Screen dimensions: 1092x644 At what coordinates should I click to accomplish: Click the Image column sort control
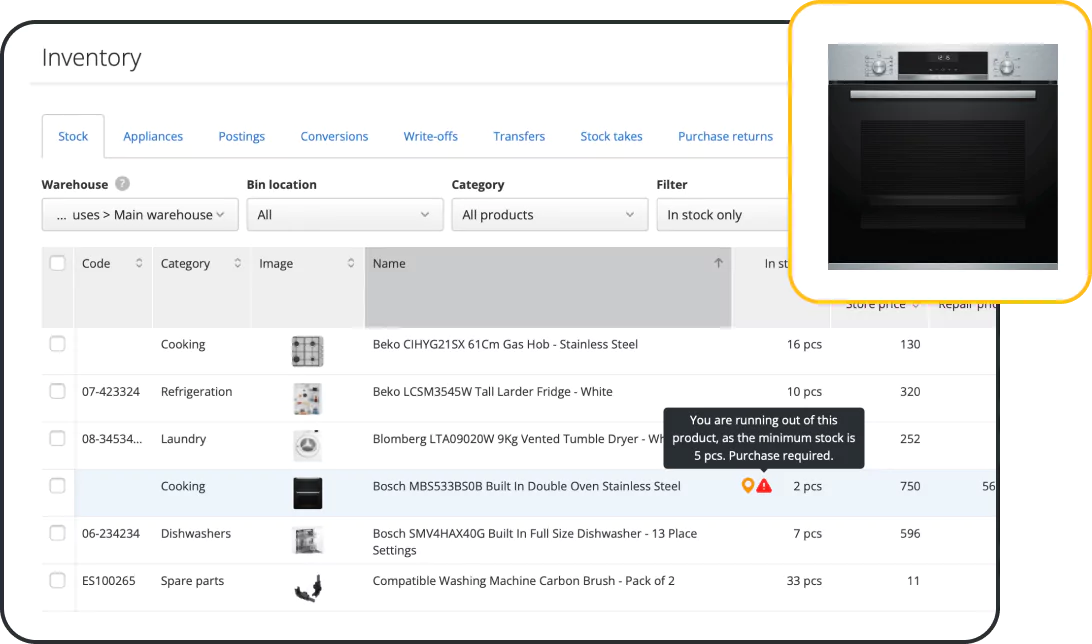[350, 263]
